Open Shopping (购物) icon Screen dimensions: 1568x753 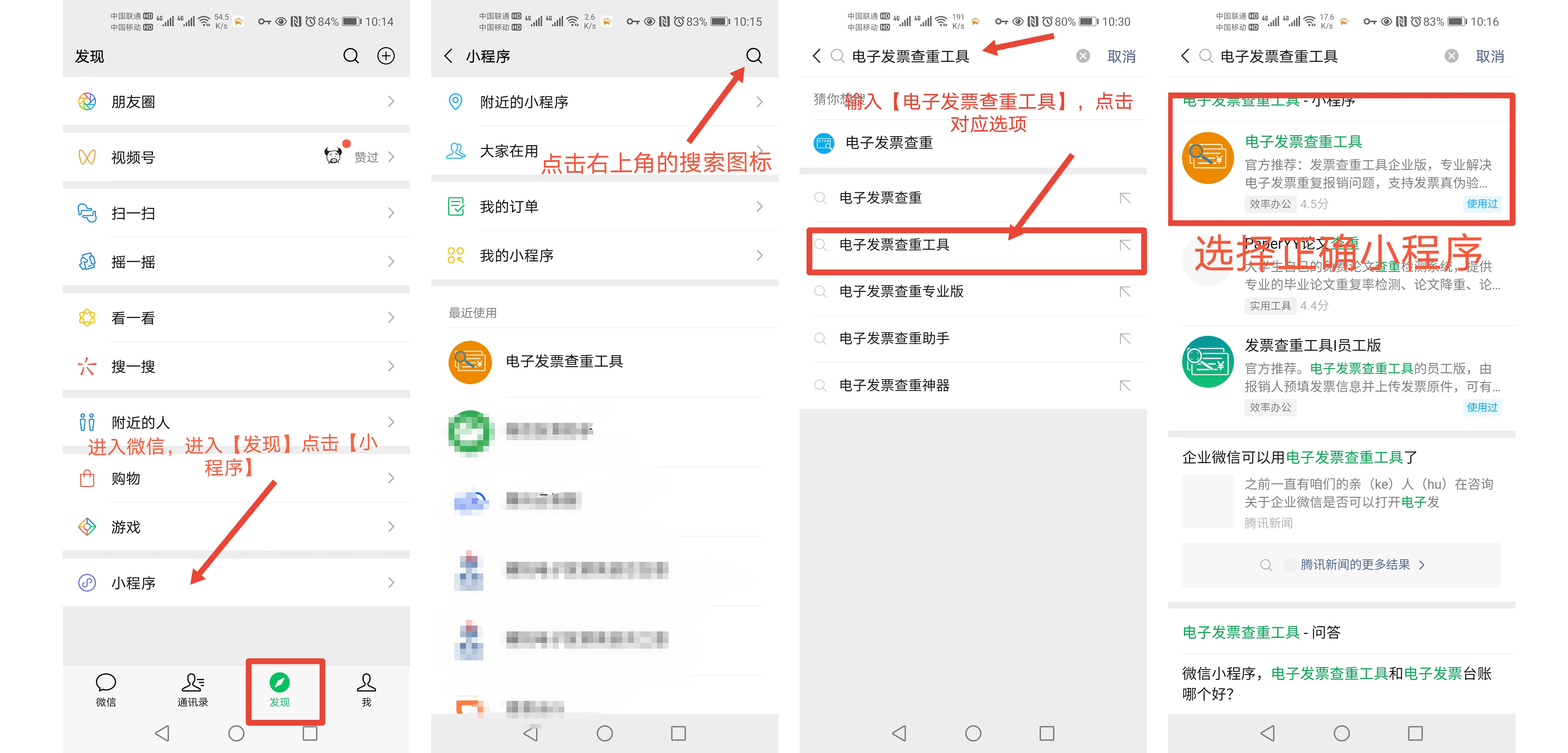[87, 478]
